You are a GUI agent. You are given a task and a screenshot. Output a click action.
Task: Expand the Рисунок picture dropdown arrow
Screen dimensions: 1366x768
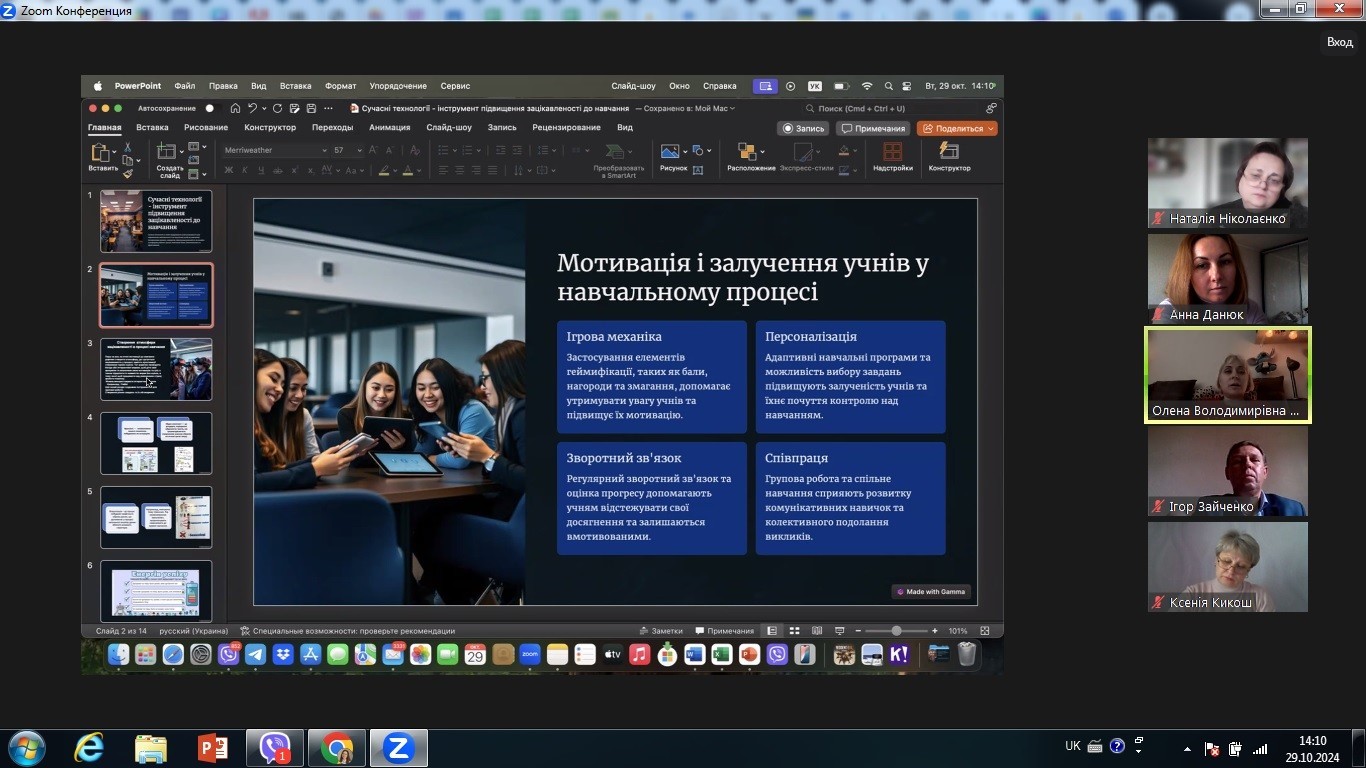[x=683, y=151]
